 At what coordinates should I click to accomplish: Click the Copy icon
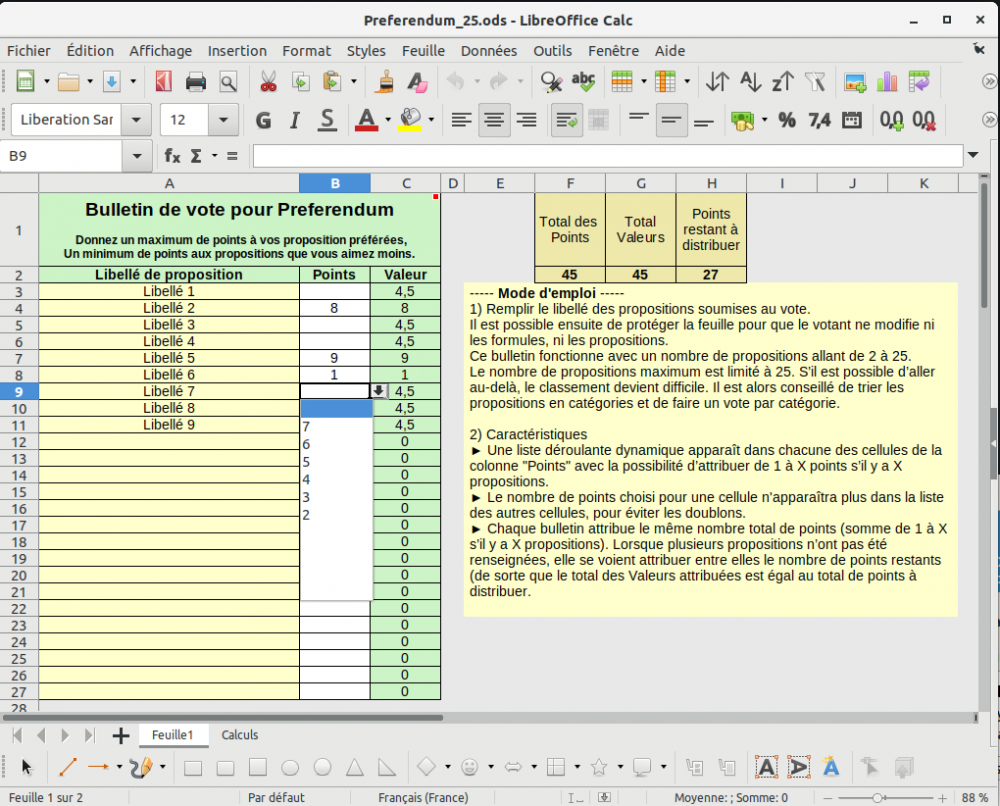300,82
